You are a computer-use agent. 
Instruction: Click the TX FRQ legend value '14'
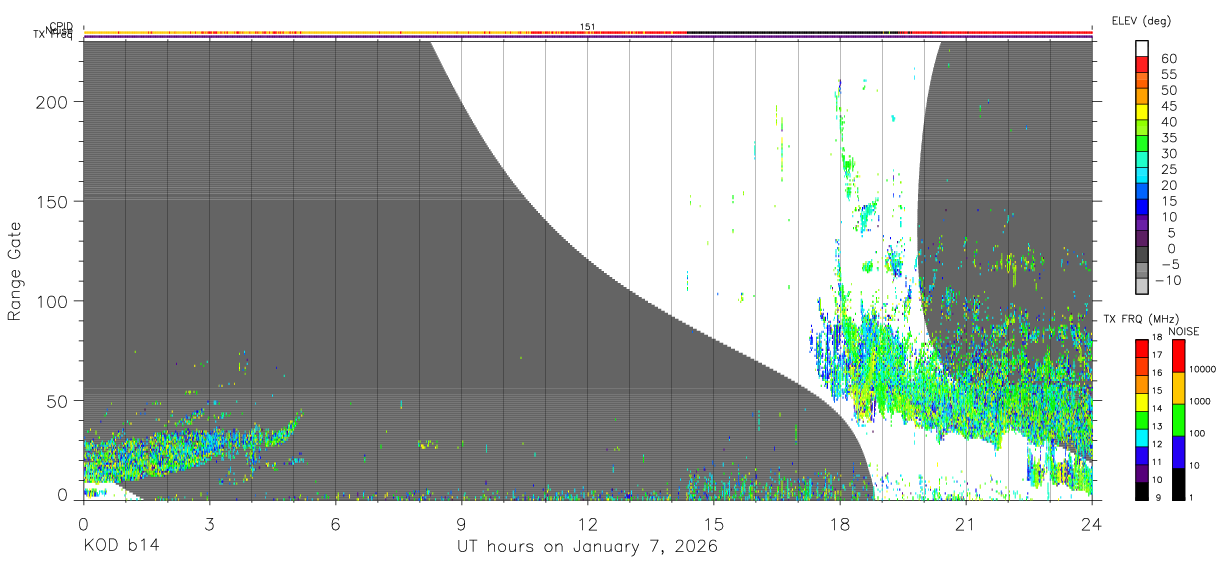pos(1157,408)
